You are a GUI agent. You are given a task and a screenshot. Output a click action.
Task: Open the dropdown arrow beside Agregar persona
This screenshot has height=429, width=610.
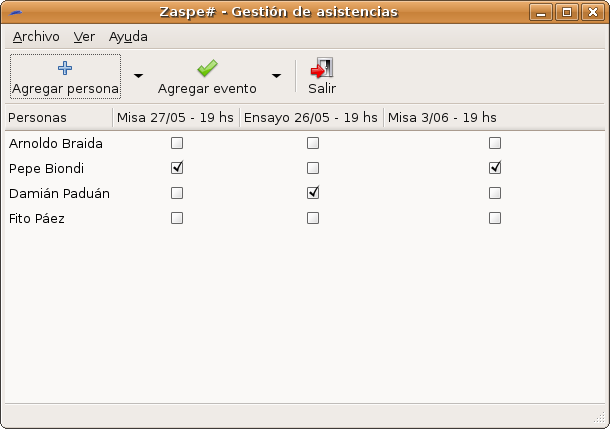[x=138, y=76]
